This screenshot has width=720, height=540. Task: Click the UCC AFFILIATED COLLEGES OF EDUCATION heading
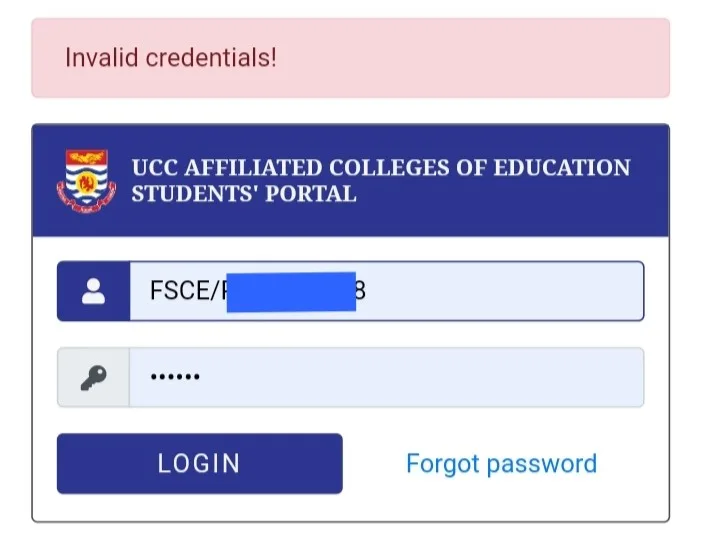click(381, 168)
